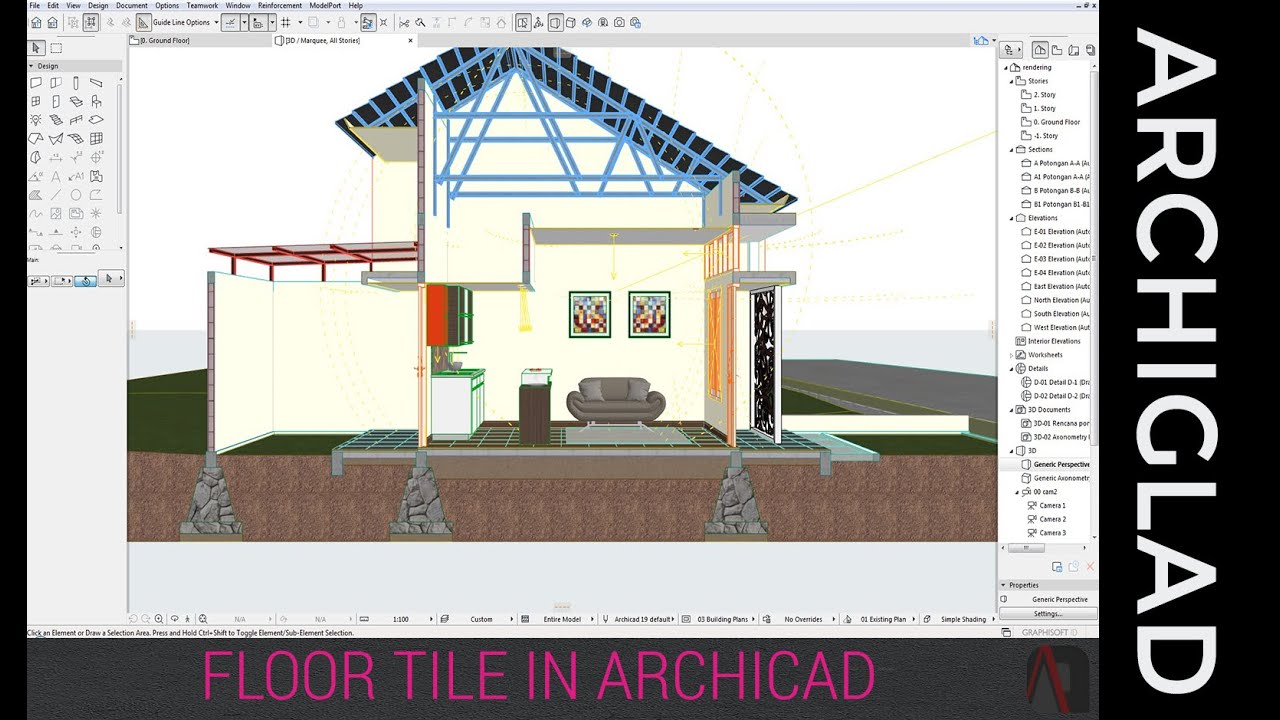Close the 3D / Marquee tab
Viewport: 1280px width, 720px height.
pos(410,40)
